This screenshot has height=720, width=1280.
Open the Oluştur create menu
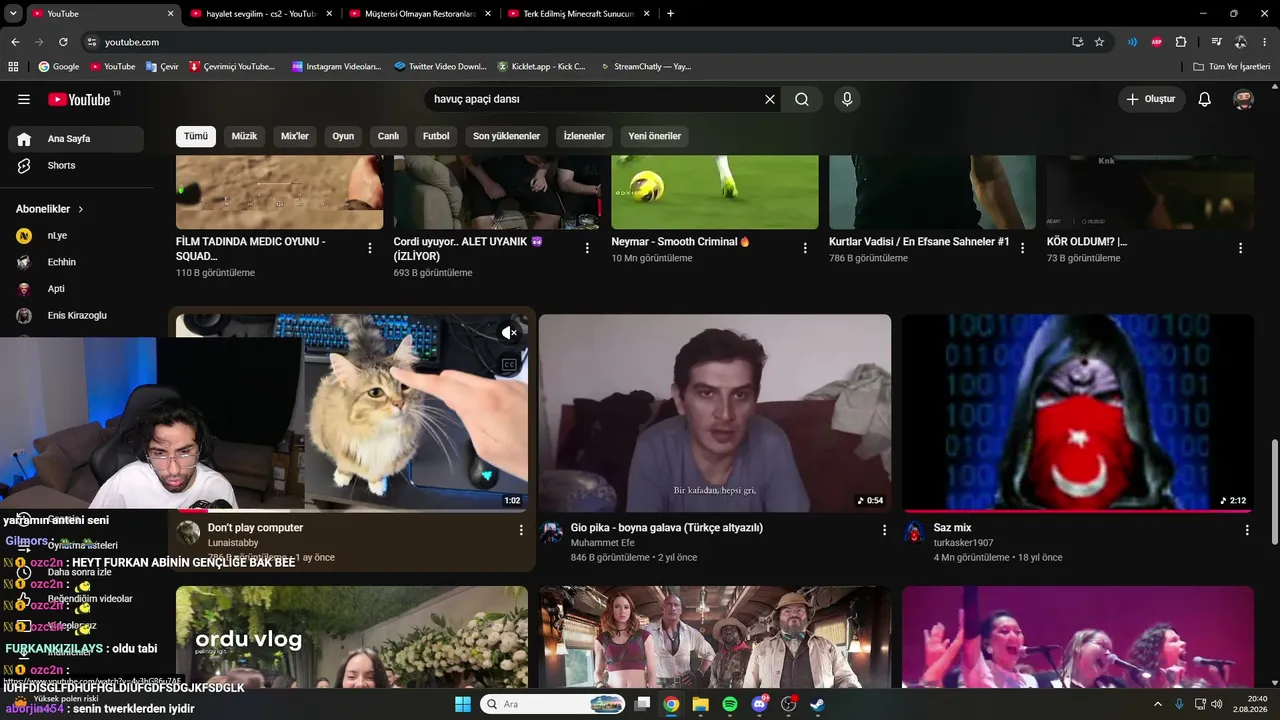[1151, 99]
